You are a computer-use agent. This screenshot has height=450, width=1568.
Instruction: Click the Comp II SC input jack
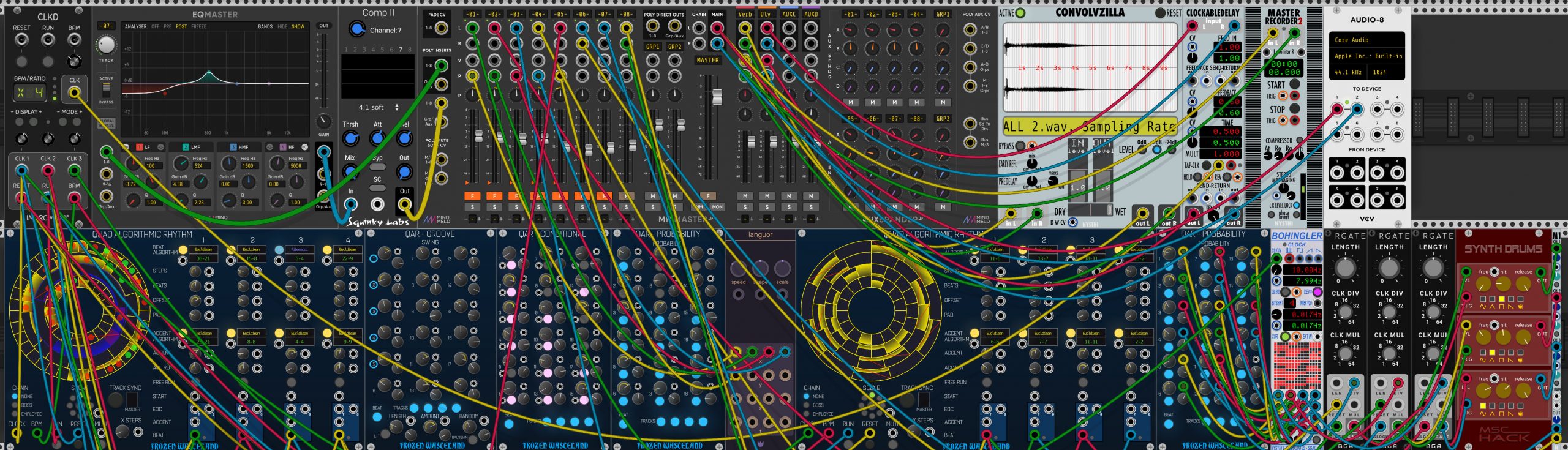tap(378, 204)
